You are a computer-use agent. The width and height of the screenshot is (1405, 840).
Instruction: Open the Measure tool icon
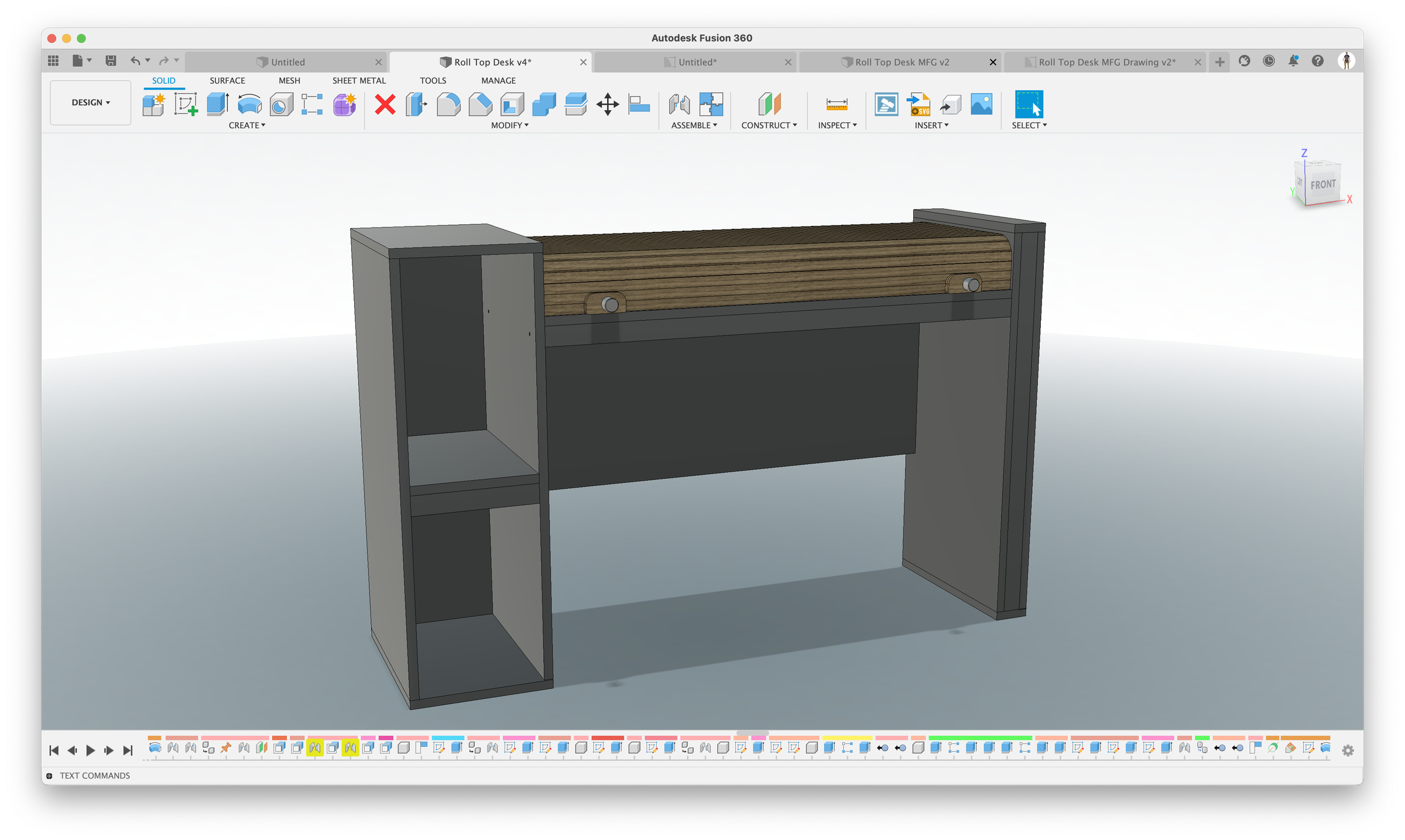837,105
